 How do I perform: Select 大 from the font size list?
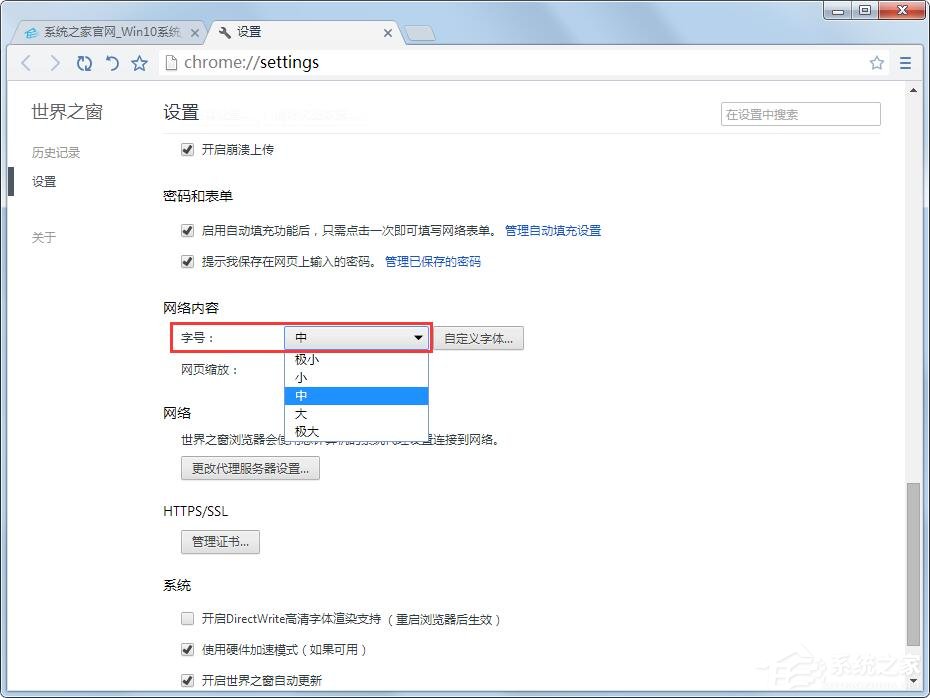click(340, 413)
